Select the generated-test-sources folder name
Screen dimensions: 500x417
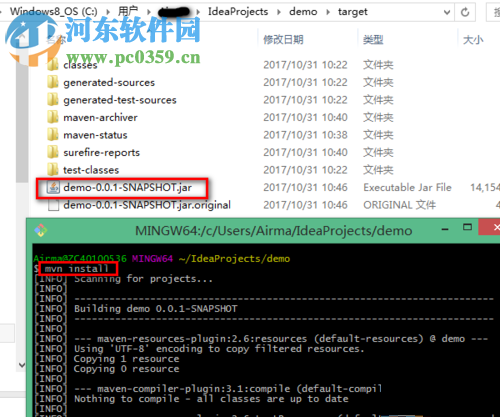pyautogui.click(x=120, y=100)
